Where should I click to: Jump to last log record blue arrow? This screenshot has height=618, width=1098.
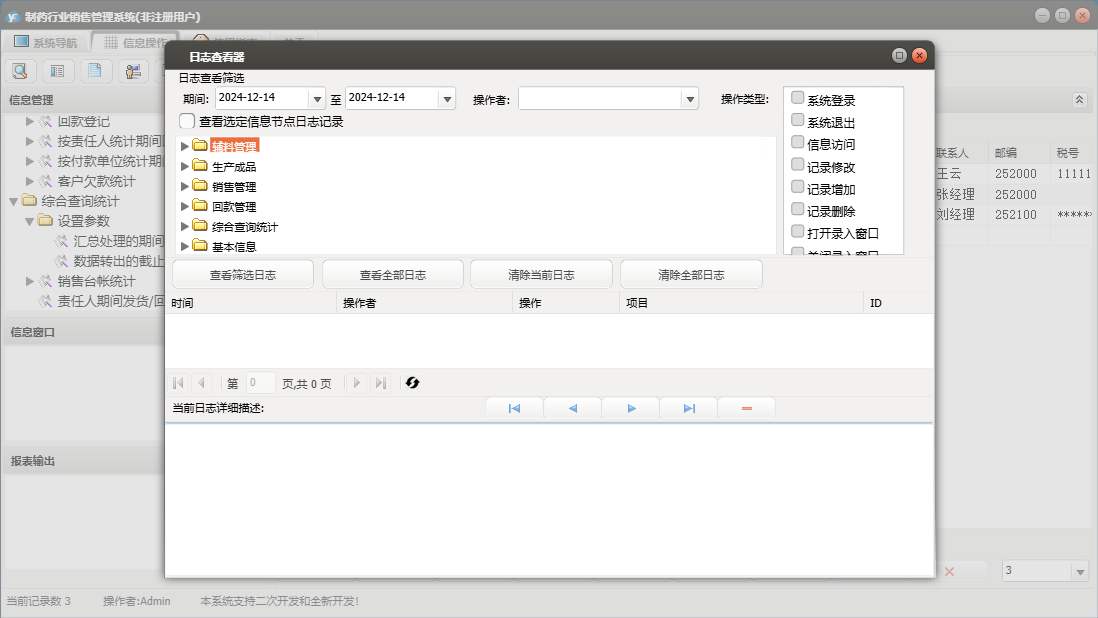coord(689,409)
